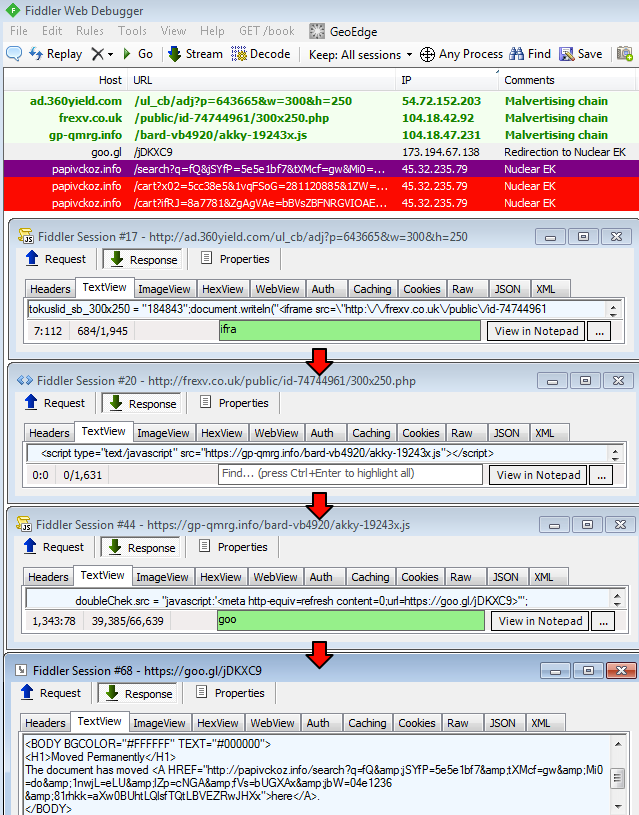
Task: Click the comment bubble icon in toolbar
Action: pos(13,54)
